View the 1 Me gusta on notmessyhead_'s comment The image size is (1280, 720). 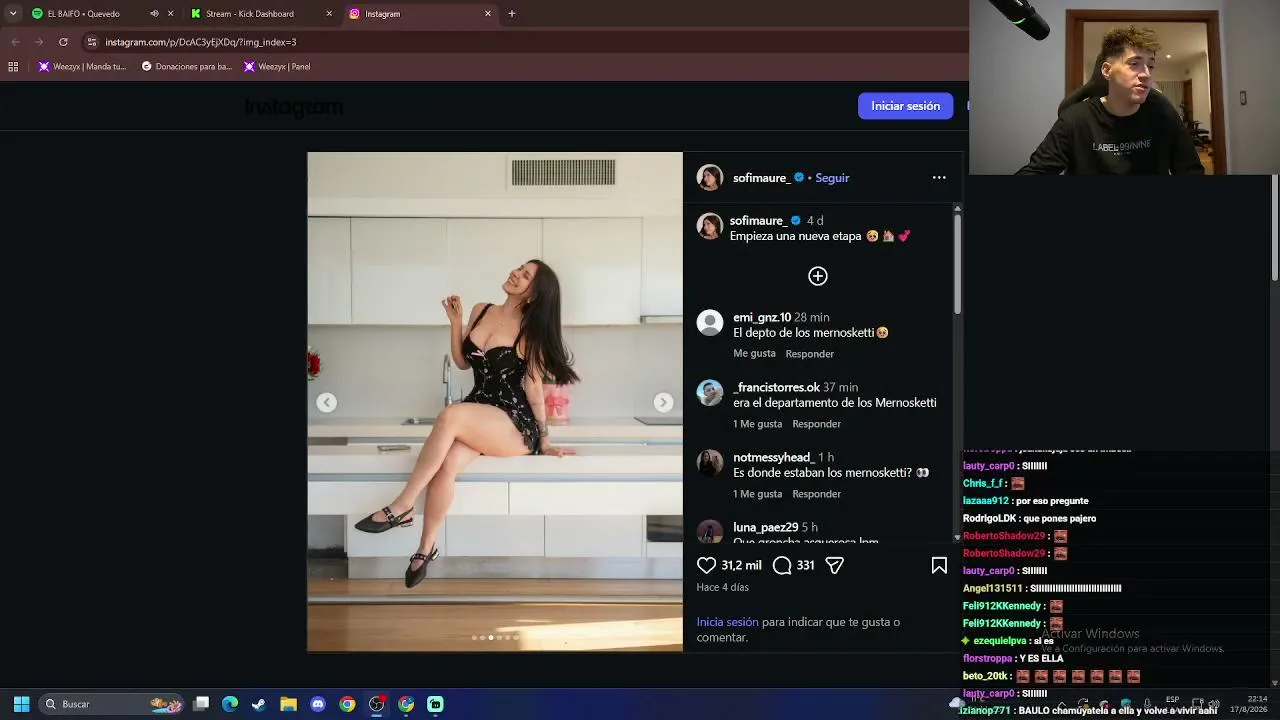758,494
